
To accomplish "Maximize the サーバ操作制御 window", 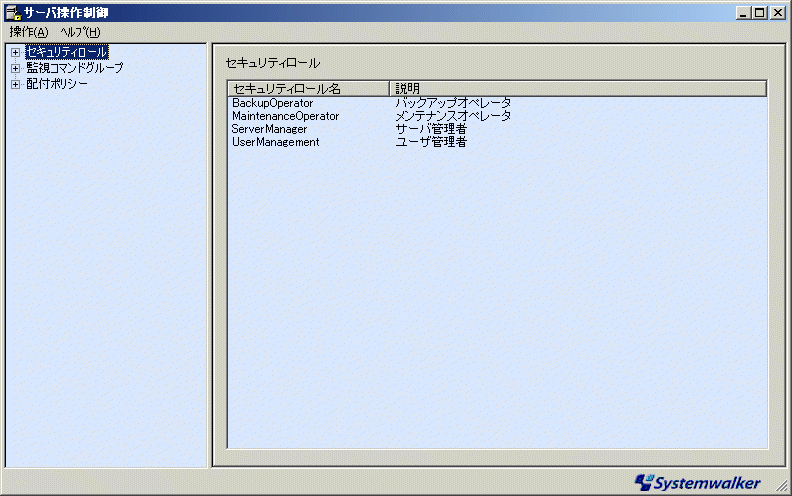I will tap(759, 13).
